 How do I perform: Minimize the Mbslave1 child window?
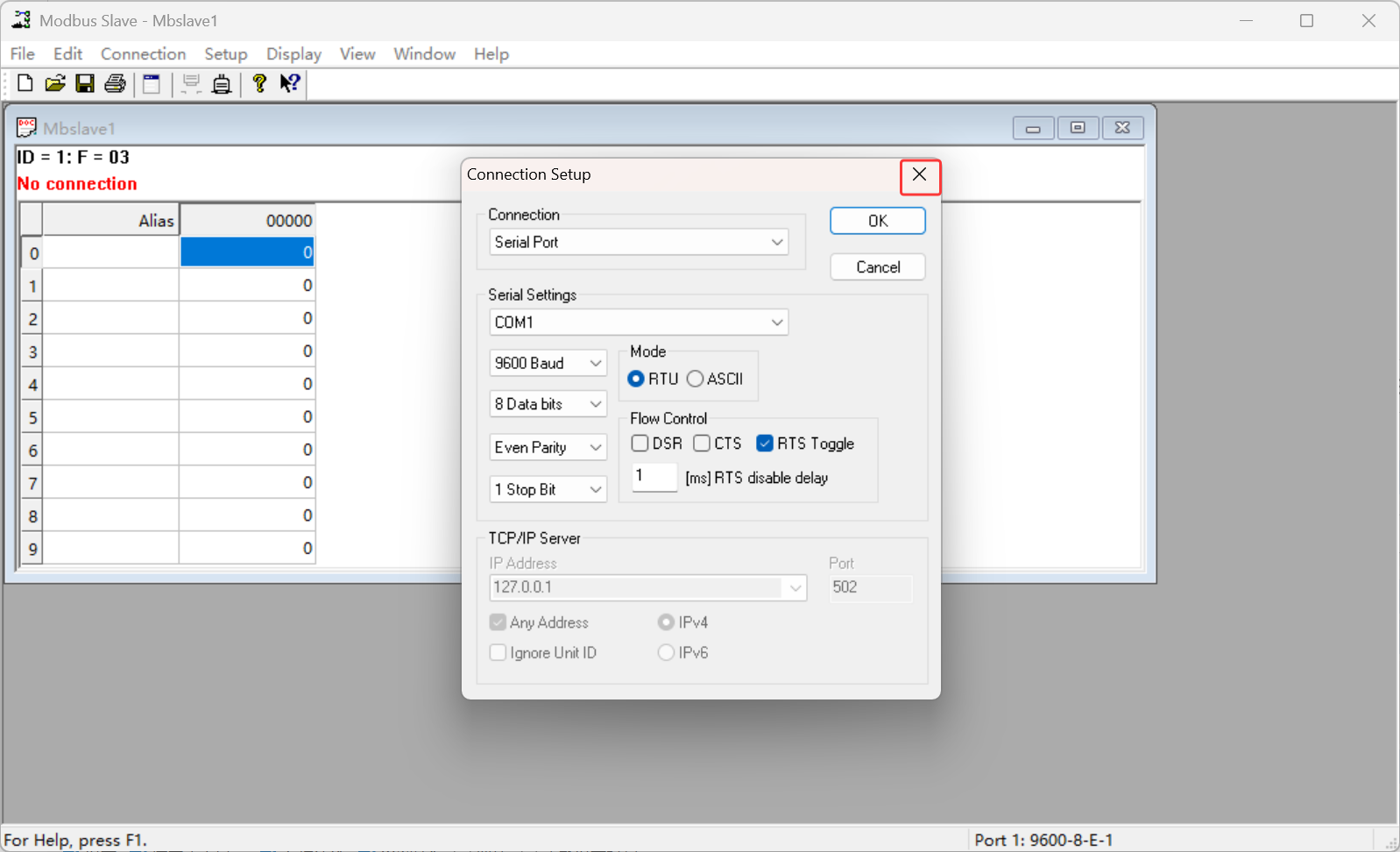coord(1033,128)
